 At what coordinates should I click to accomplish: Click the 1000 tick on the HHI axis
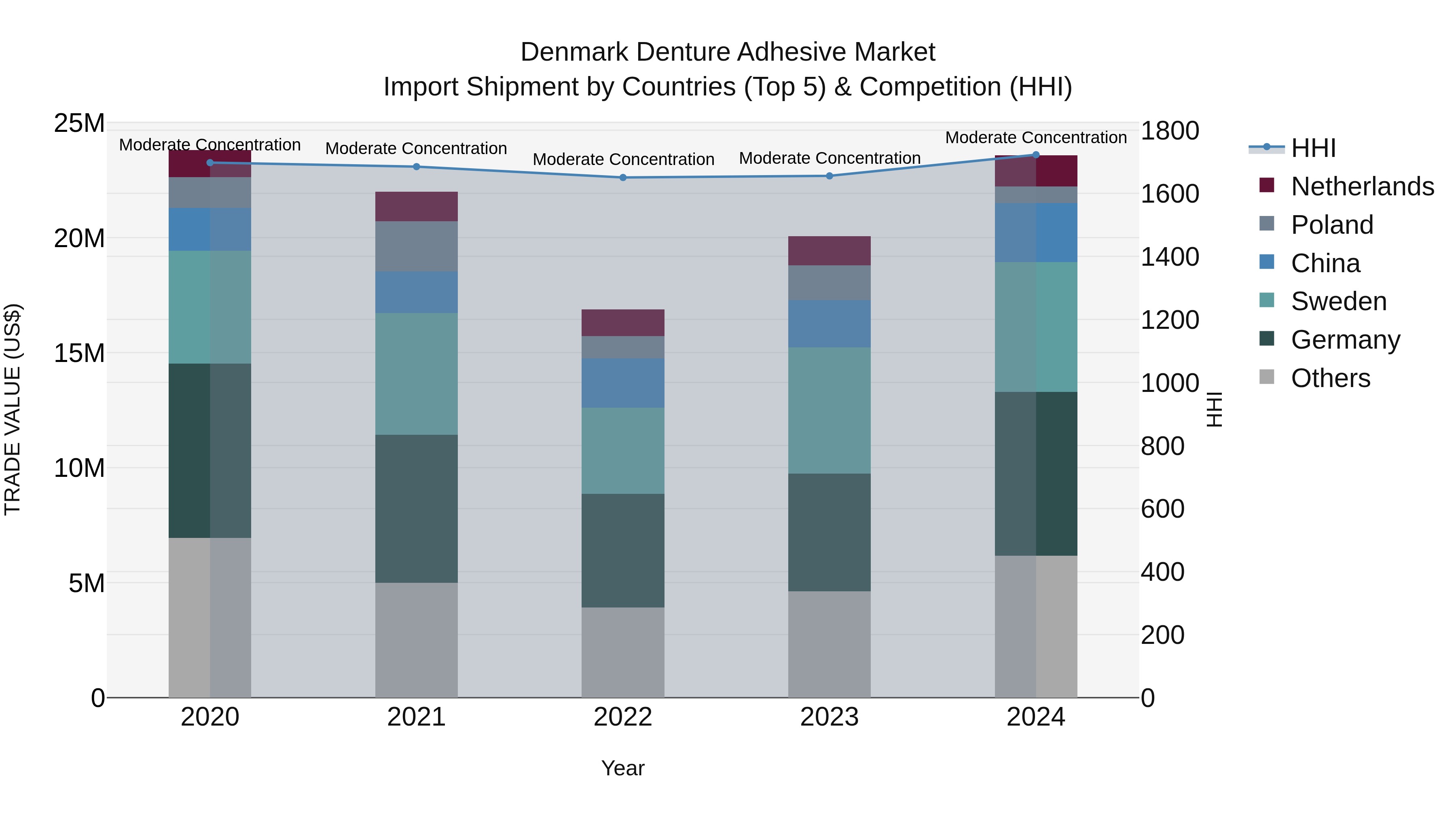(x=1170, y=383)
